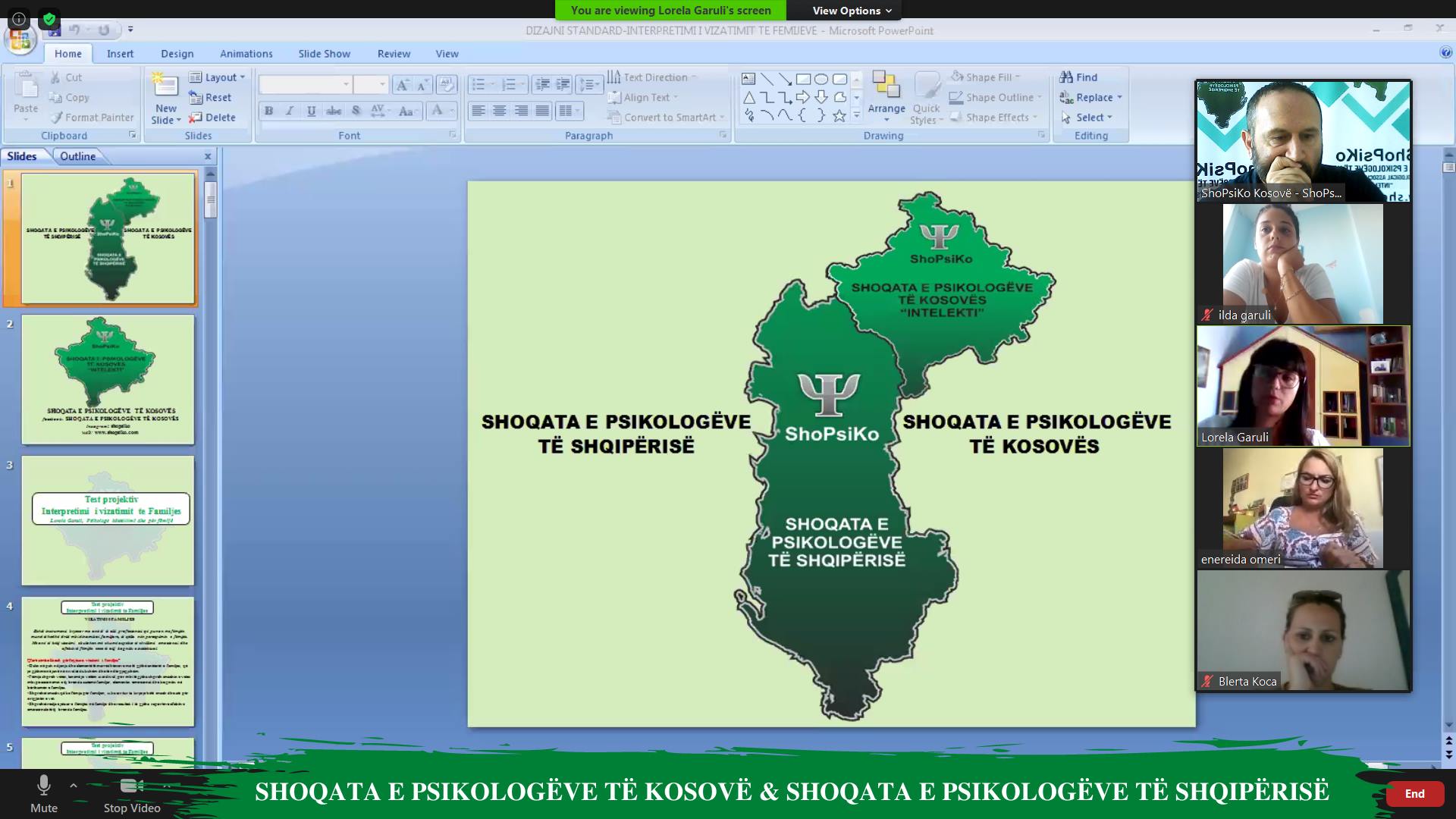Toggle Underline formatting

311,111
